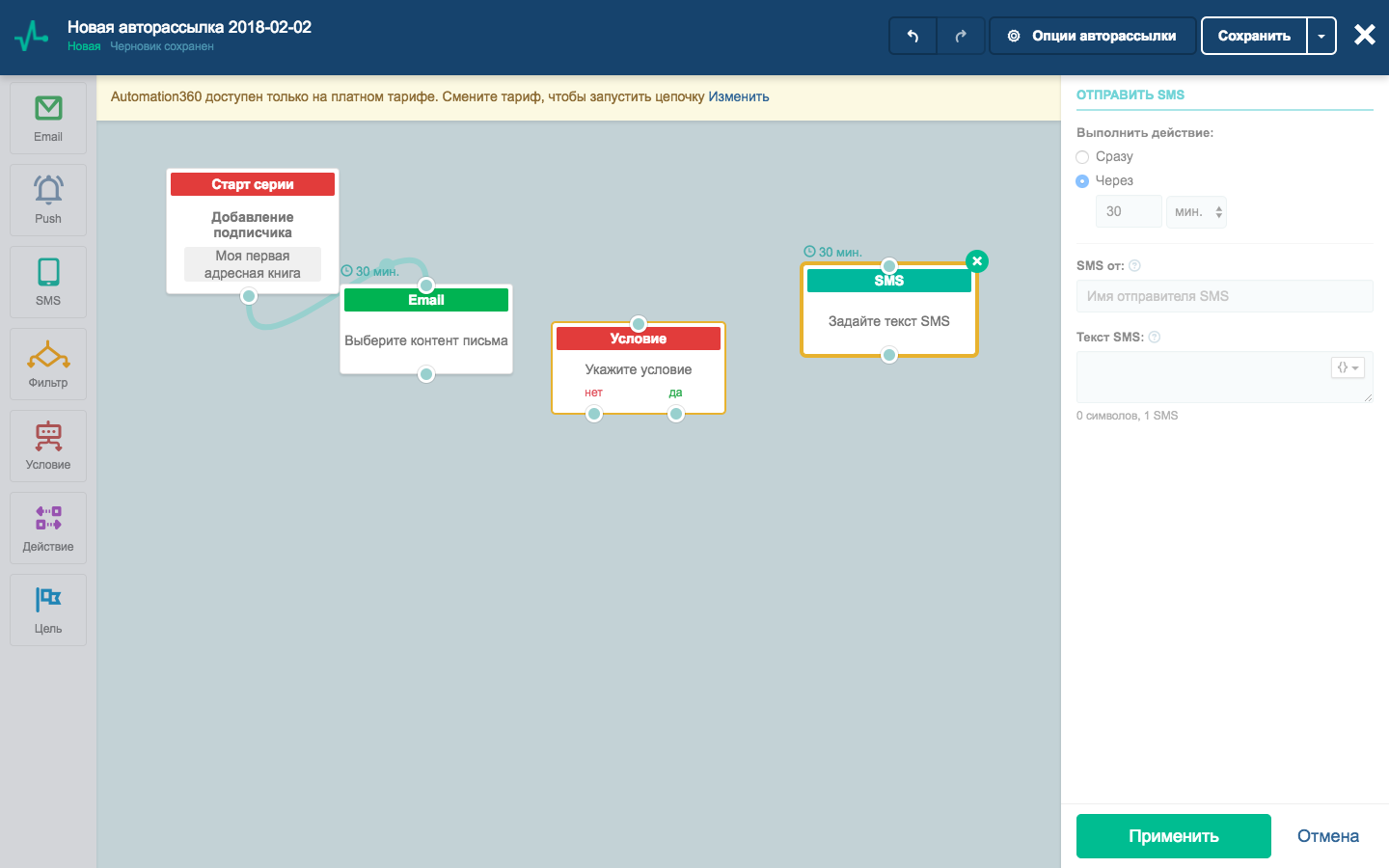Click input connector of Email block
1389x868 pixels.
tap(426, 285)
